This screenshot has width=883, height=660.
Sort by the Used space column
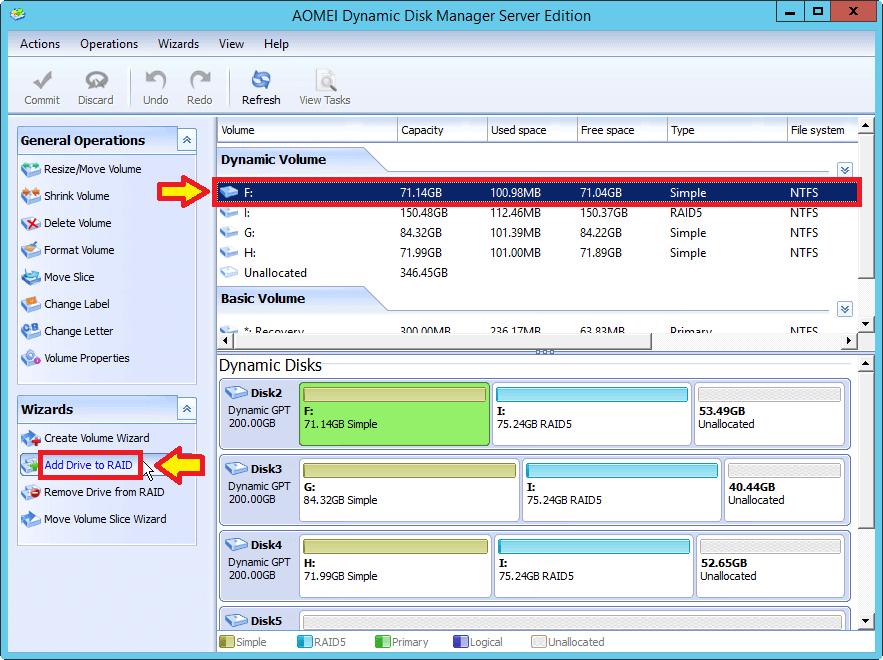532,130
